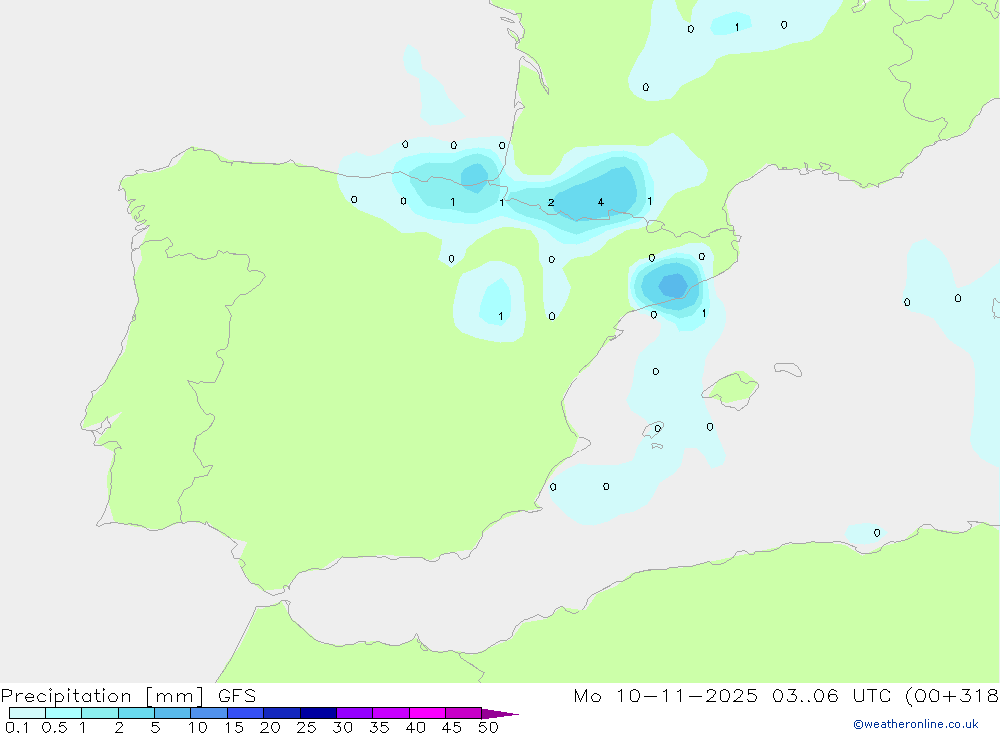The image size is (1000, 733).
Task: Pick the 1–2 mm legend color swatch
Action: coord(100,713)
